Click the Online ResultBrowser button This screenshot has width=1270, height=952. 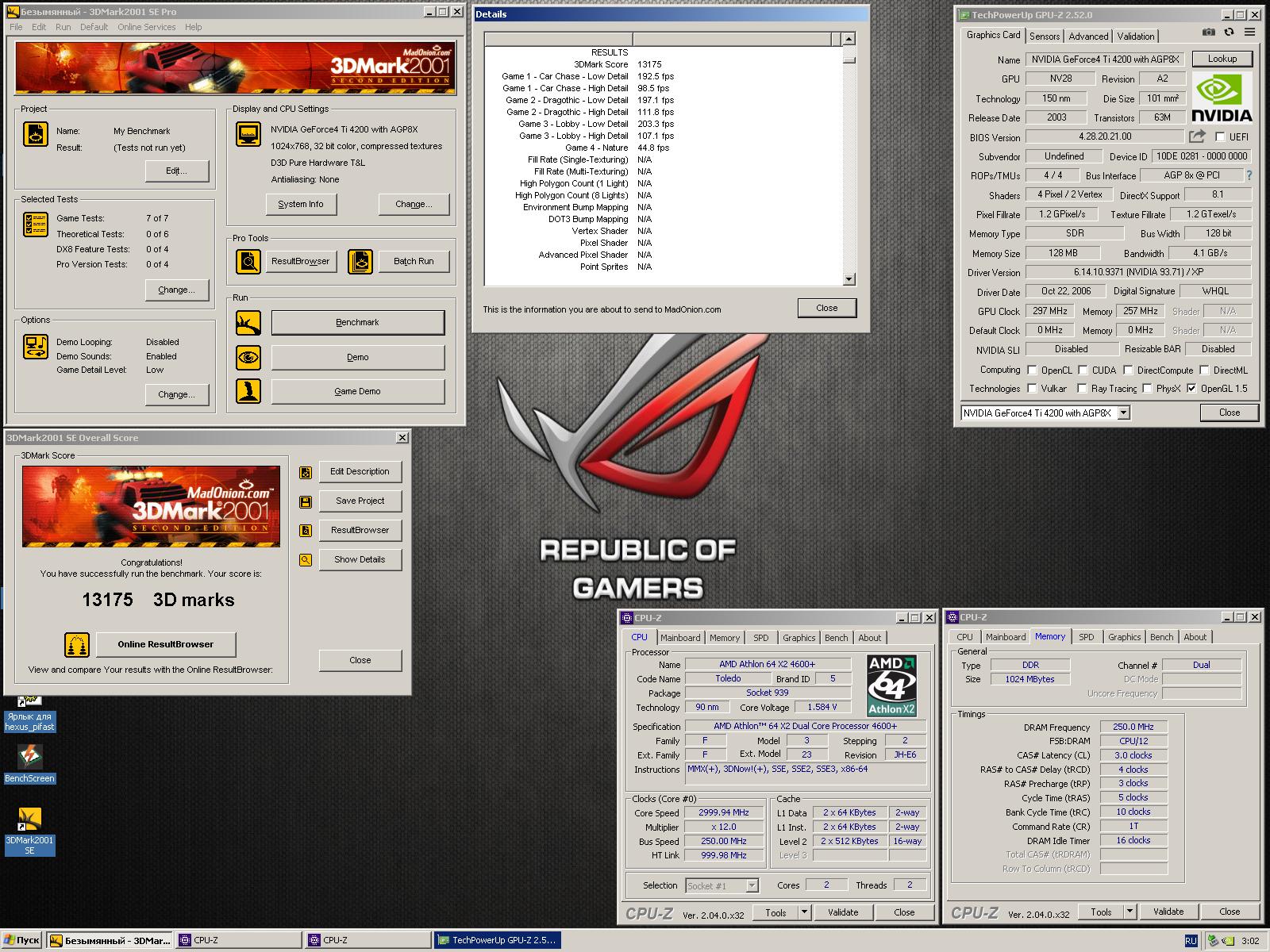(x=166, y=644)
